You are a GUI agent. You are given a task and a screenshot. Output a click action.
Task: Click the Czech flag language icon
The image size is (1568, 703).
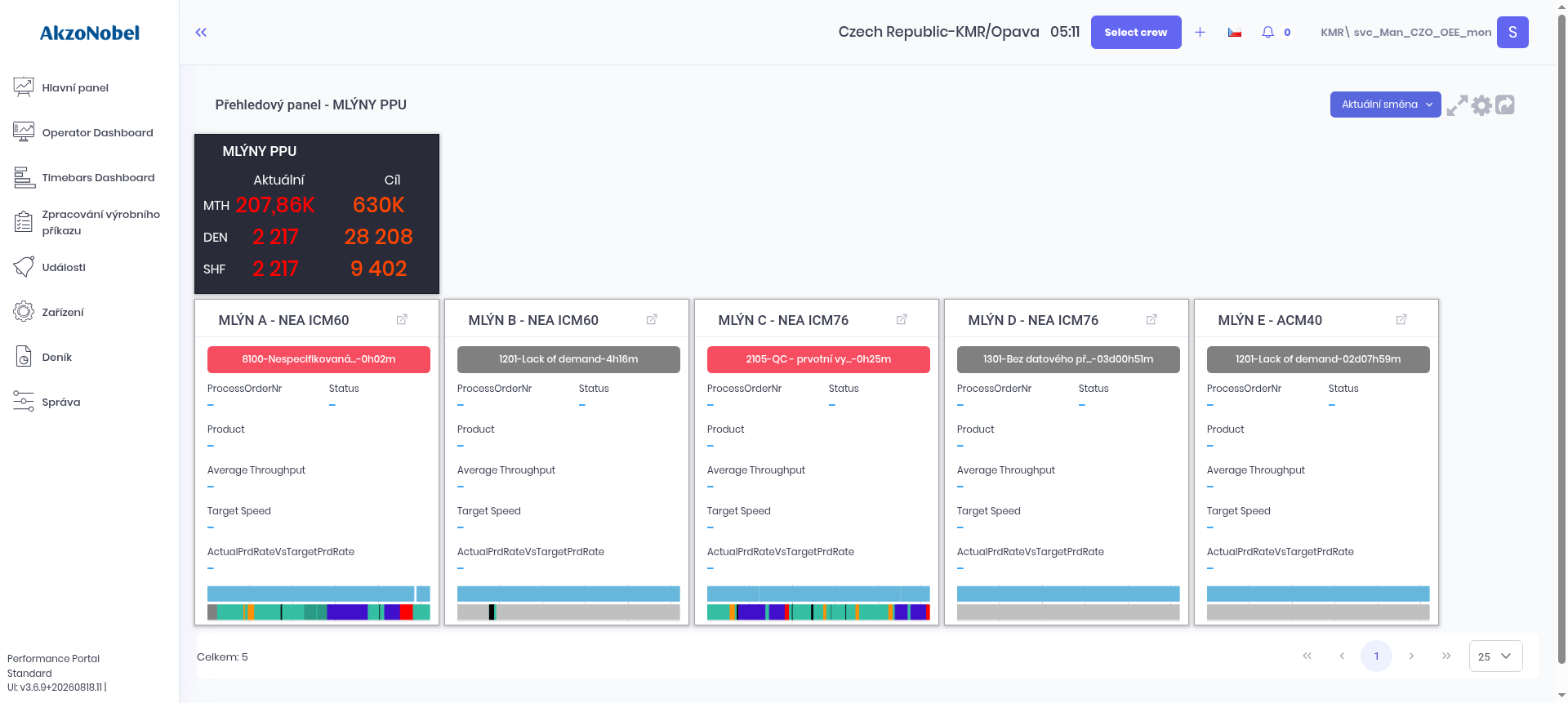[x=1235, y=33]
